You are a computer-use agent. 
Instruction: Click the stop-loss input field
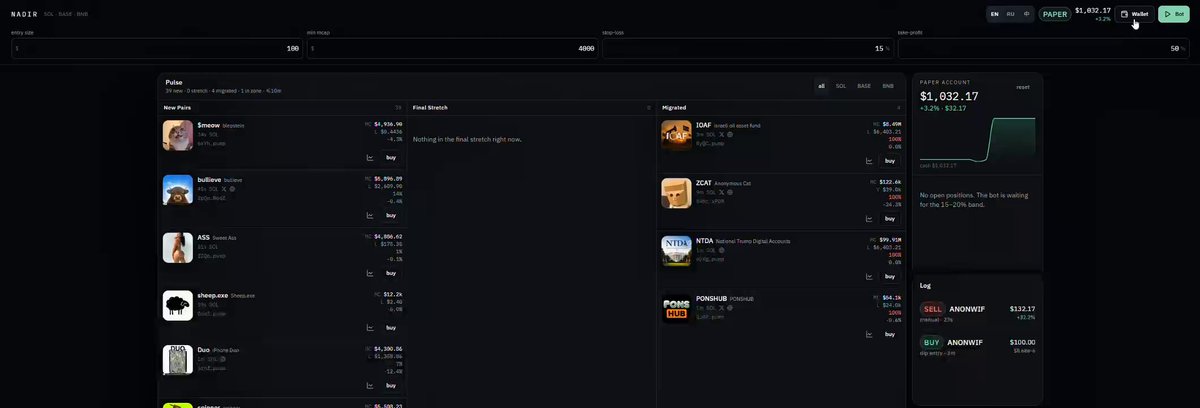[x=748, y=48]
